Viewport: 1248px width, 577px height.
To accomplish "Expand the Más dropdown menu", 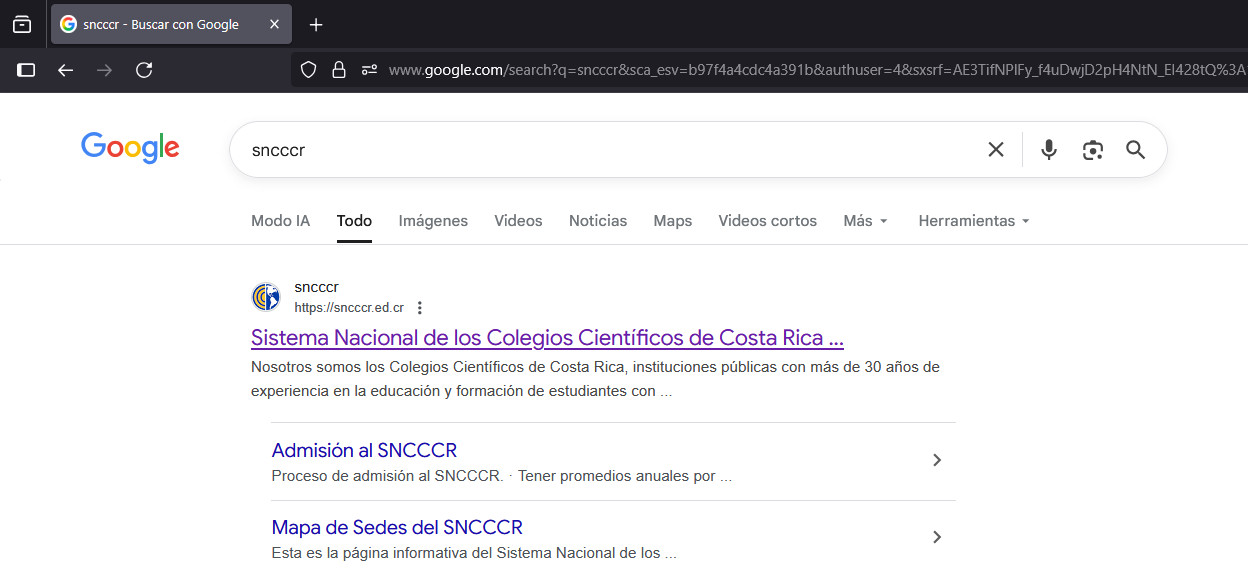I will point(865,221).
